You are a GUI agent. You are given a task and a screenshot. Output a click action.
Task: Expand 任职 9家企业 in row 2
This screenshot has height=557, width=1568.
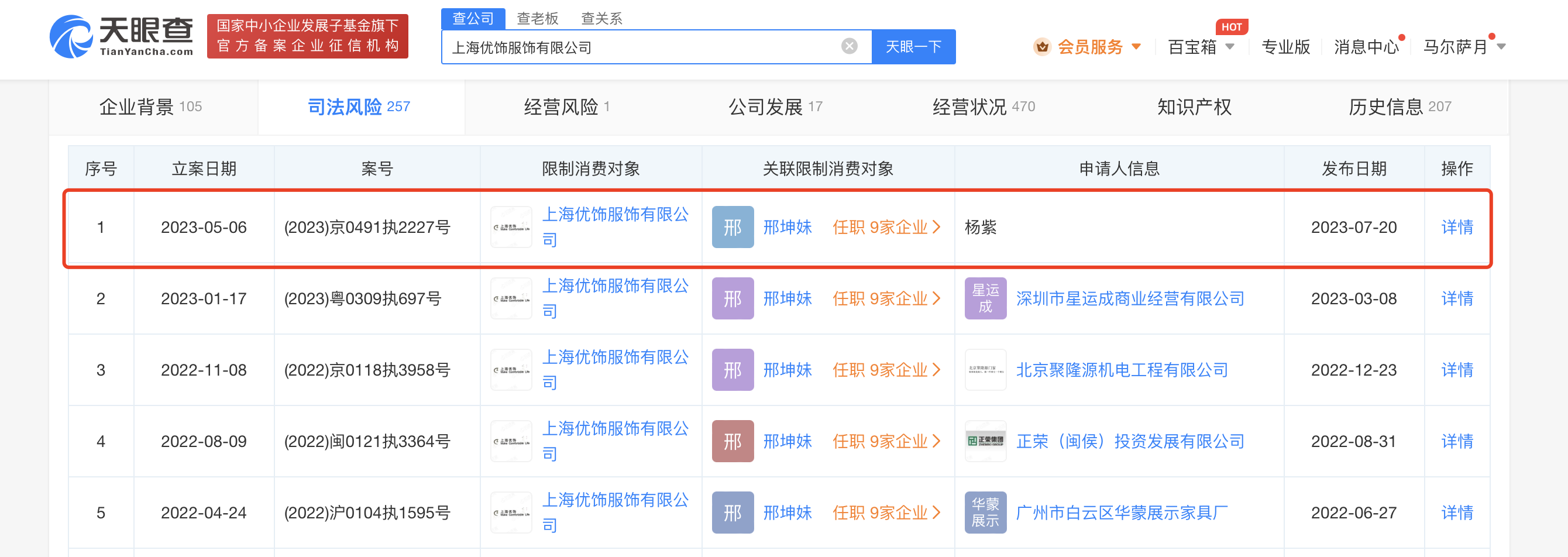886,298
